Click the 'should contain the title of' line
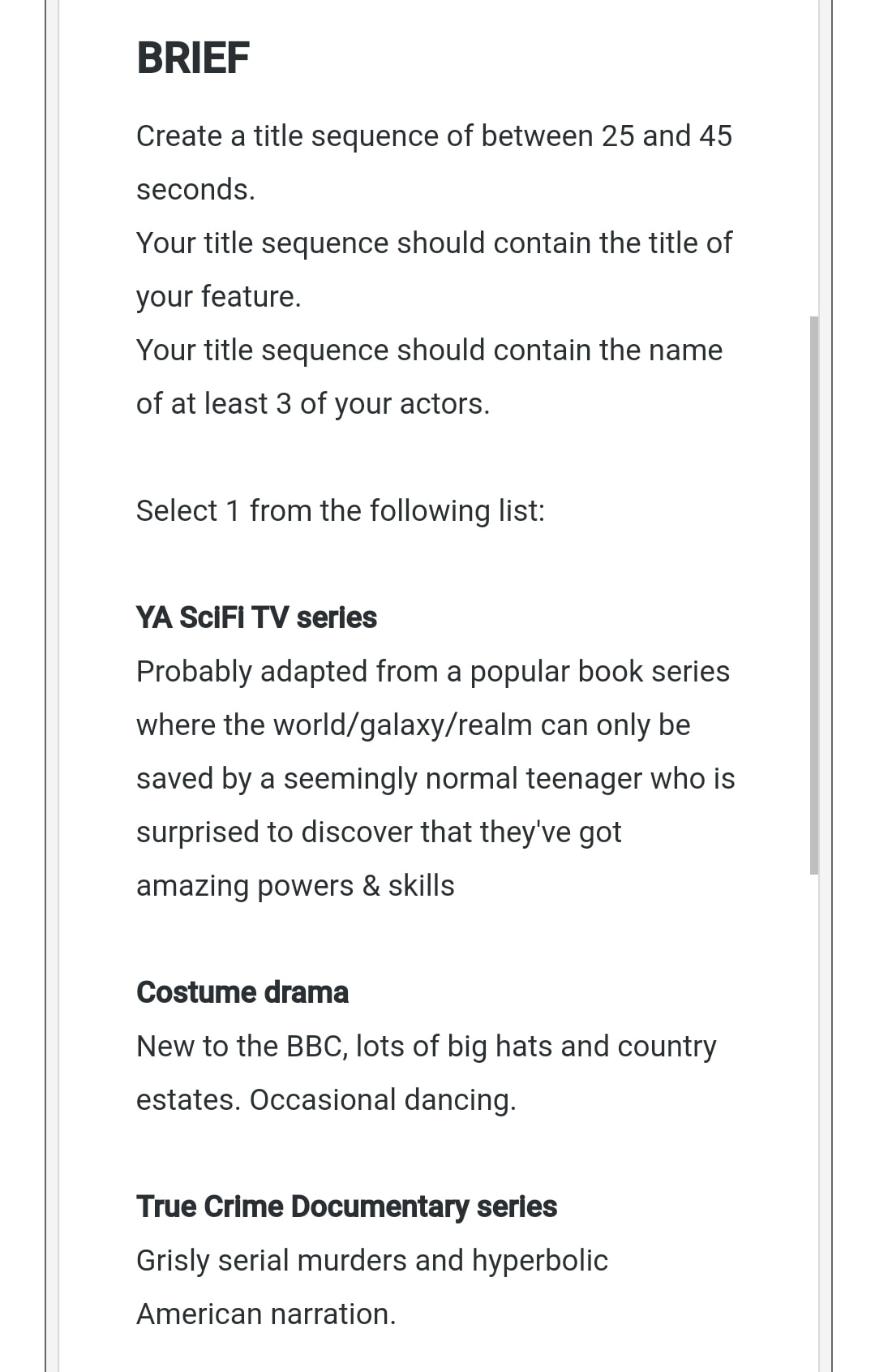 pos(434,243)
